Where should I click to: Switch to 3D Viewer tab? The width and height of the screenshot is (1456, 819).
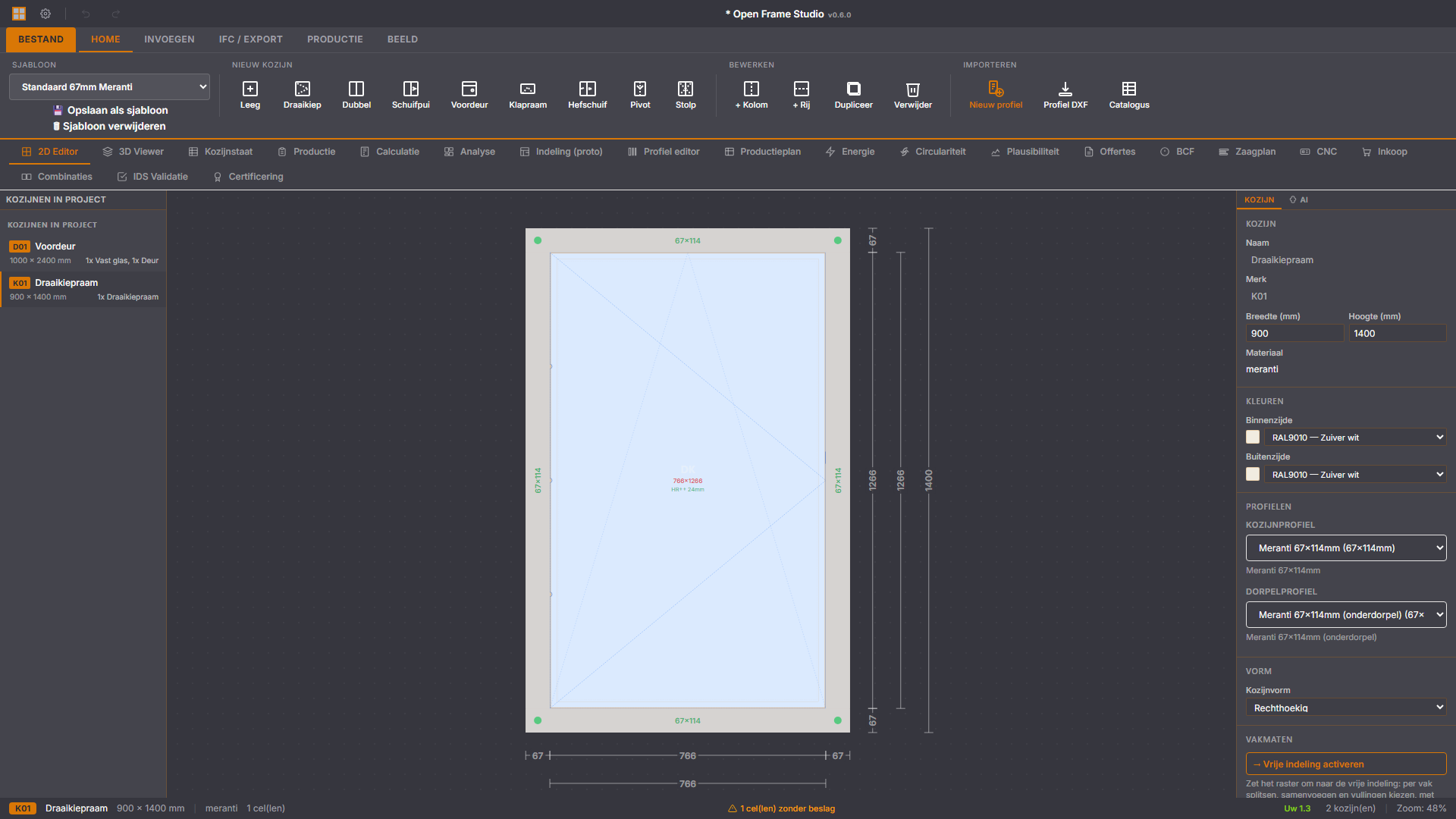(x=133, y=152)
